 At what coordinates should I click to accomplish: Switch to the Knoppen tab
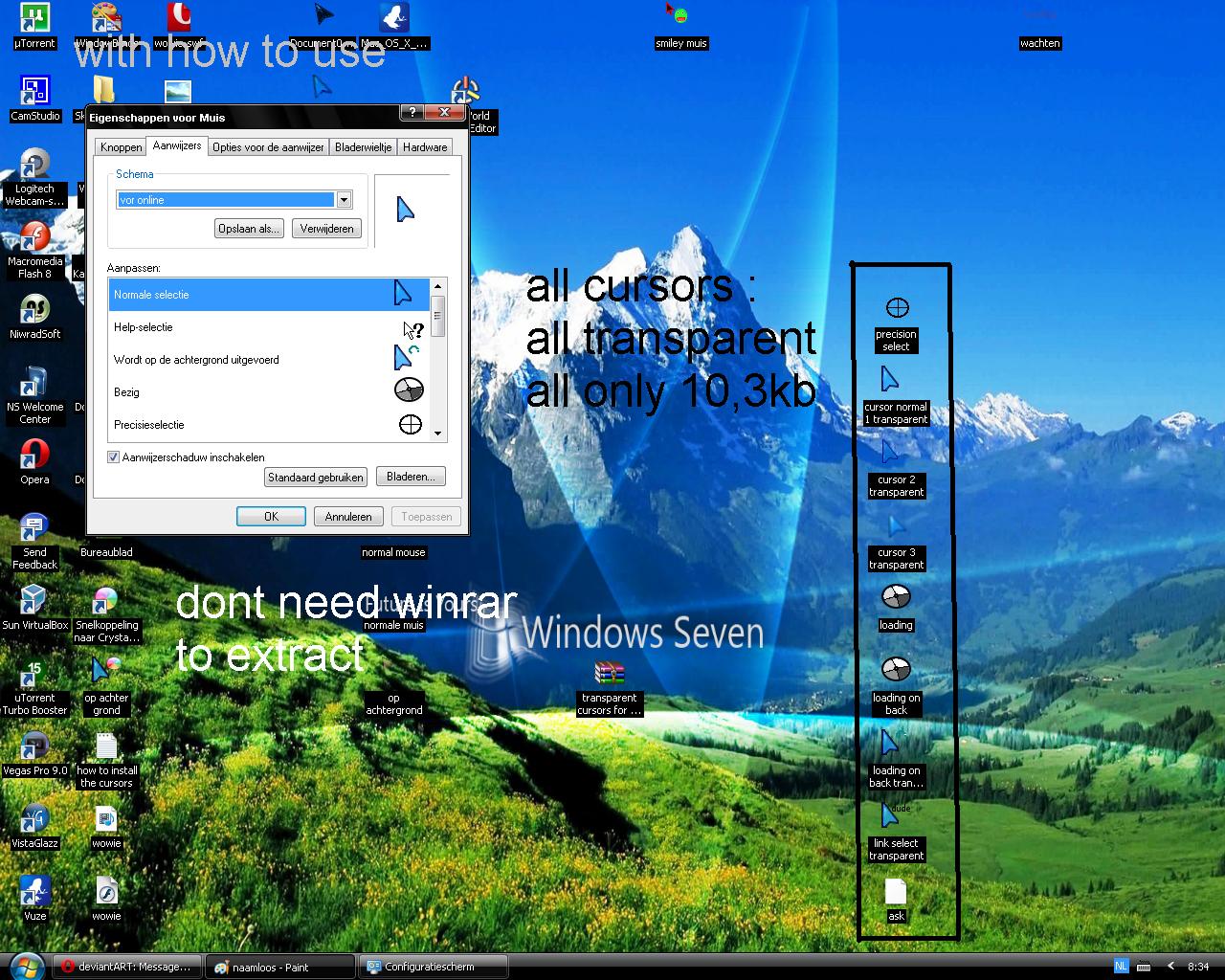[120, 146]
